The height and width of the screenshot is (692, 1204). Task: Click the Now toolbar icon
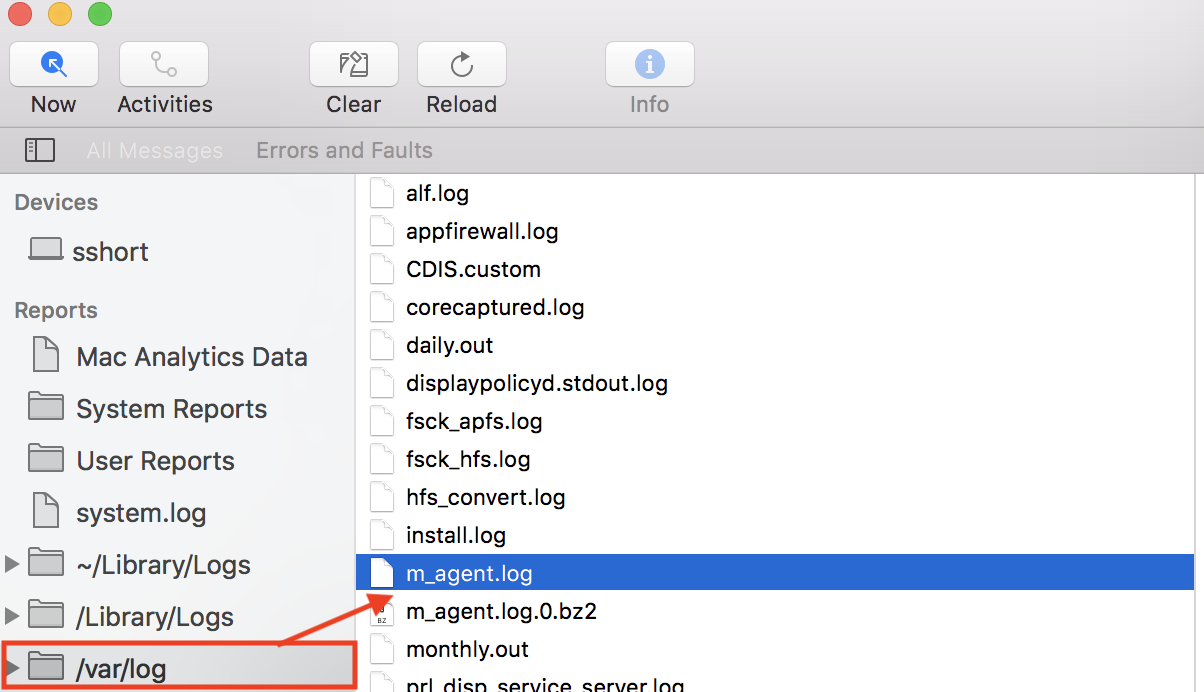tap(53, 64)
